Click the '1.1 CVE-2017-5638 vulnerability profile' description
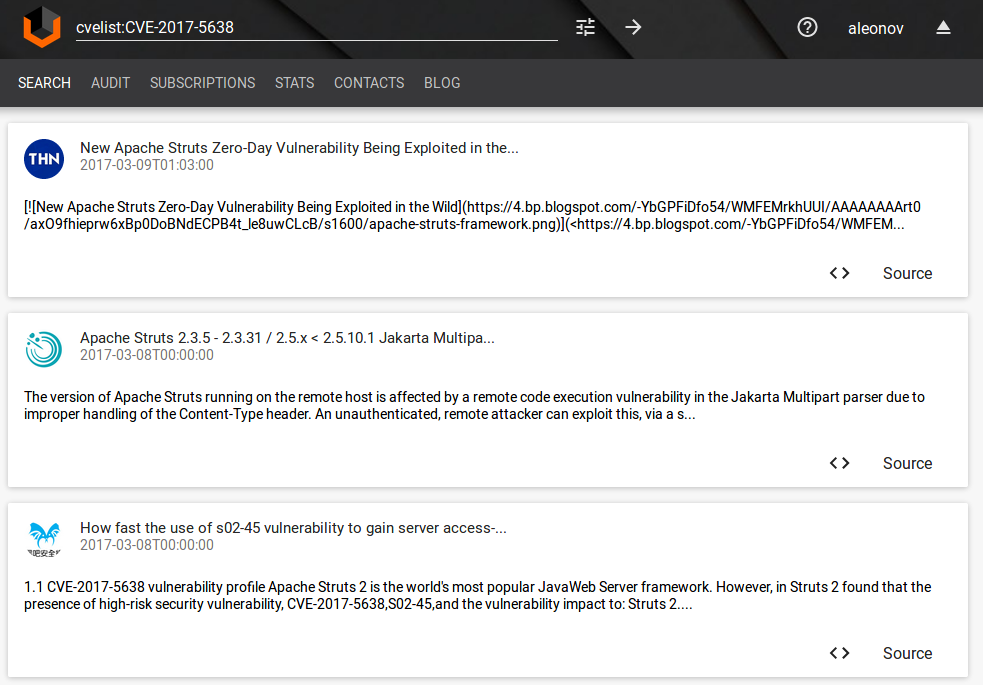Viewport: 983px width, 685px height. [x=478, y=595]
